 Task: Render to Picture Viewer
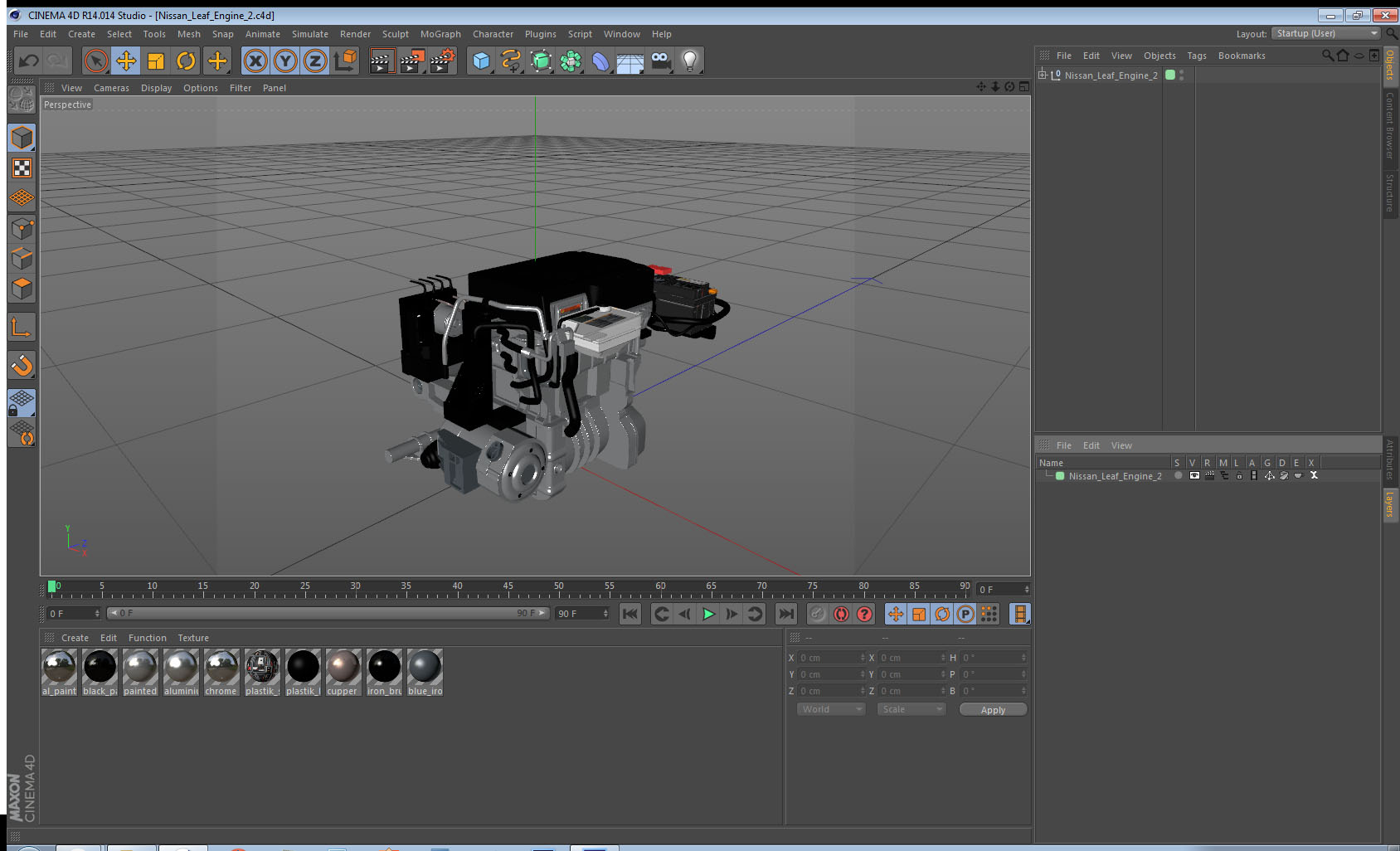(x=411, y=61)
